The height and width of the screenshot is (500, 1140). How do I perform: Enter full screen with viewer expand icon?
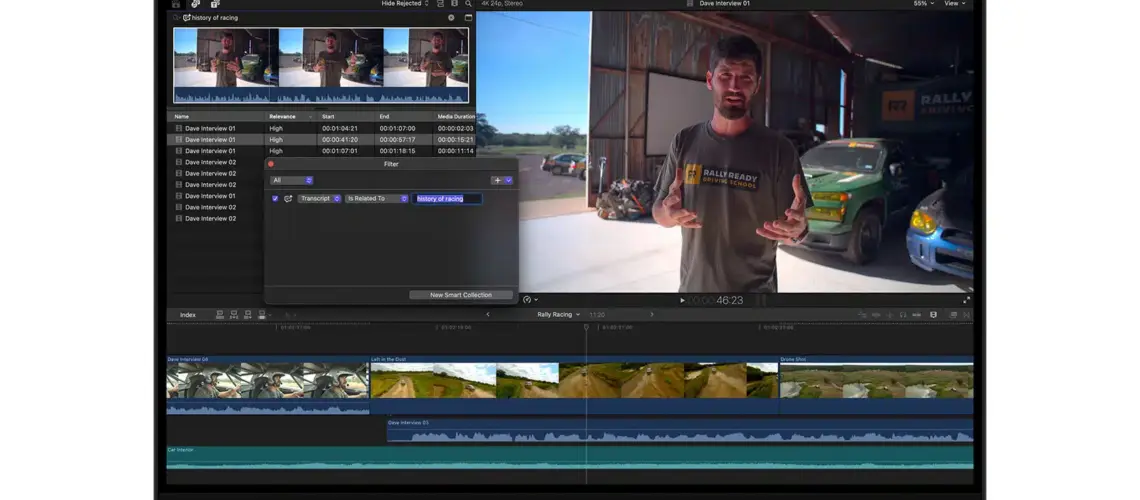click(966, 300)
